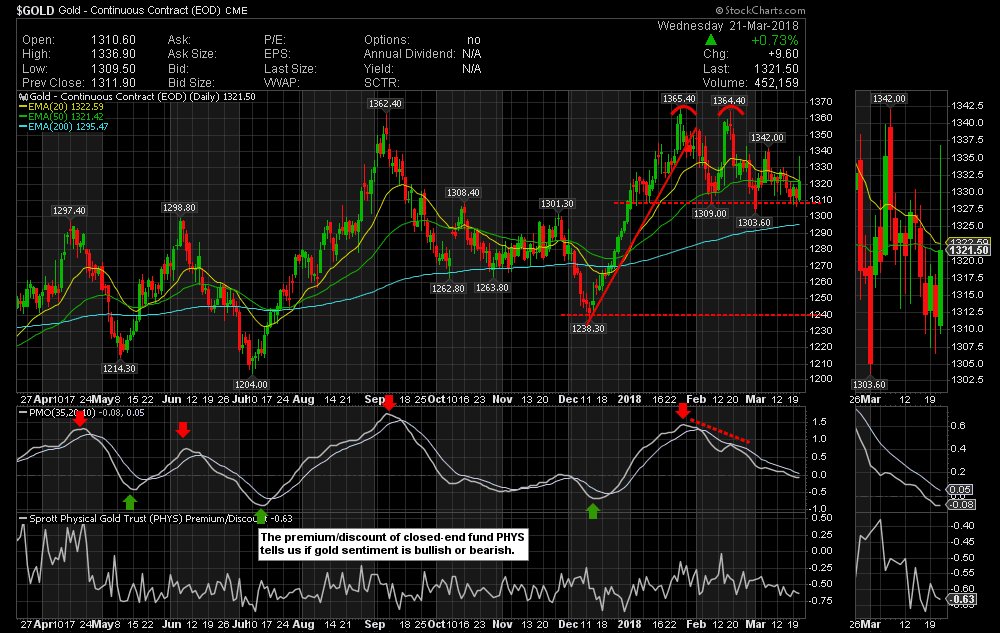Click the 1309.00 support label
1000x633 pixels.
tap(710, 214)
